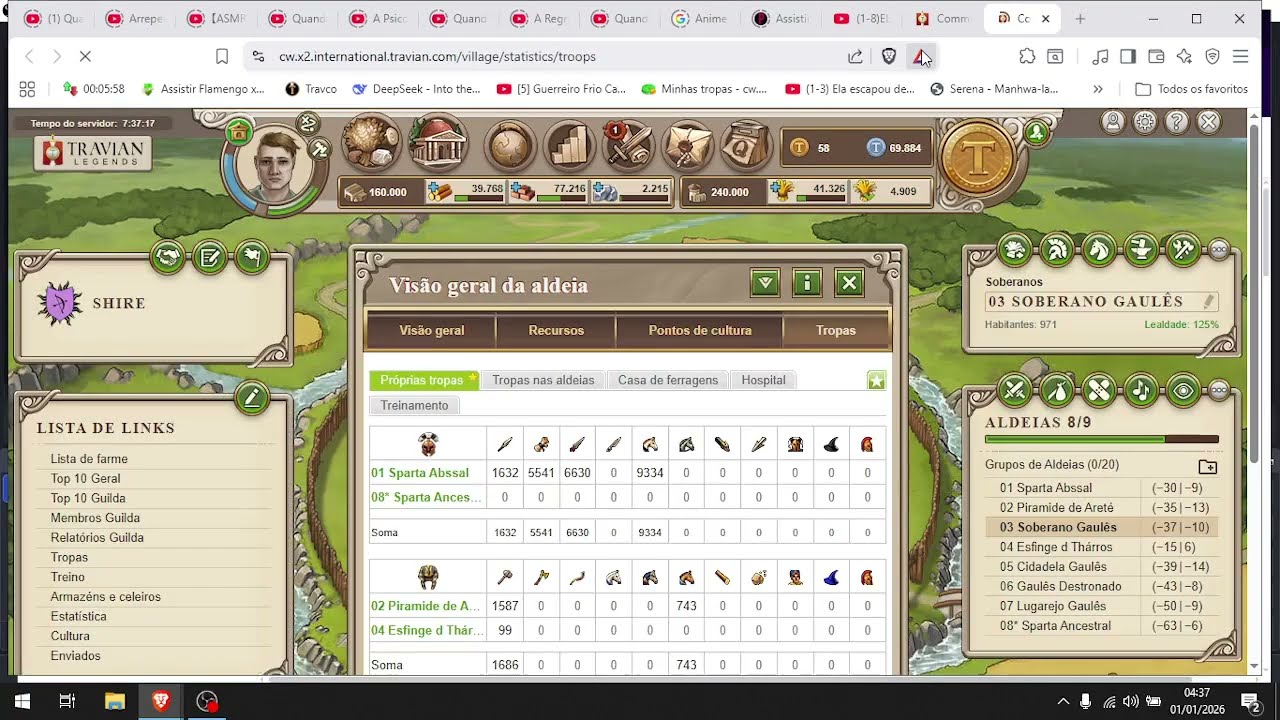Toggle the favorite star on Próprias tropas
Screen dimensions: 1280x720
pyautogui.click(x=472, y=378)
